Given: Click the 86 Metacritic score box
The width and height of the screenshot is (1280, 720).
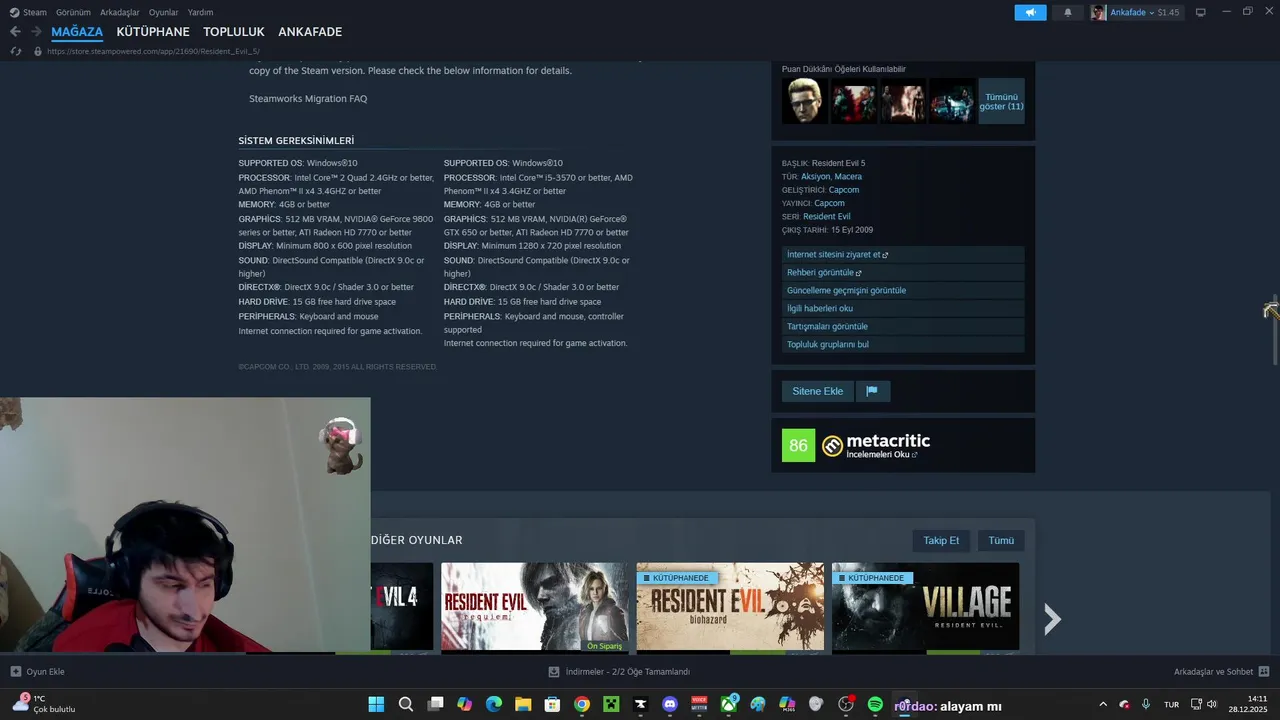Looking at the screenshot, I should point(798,445).
